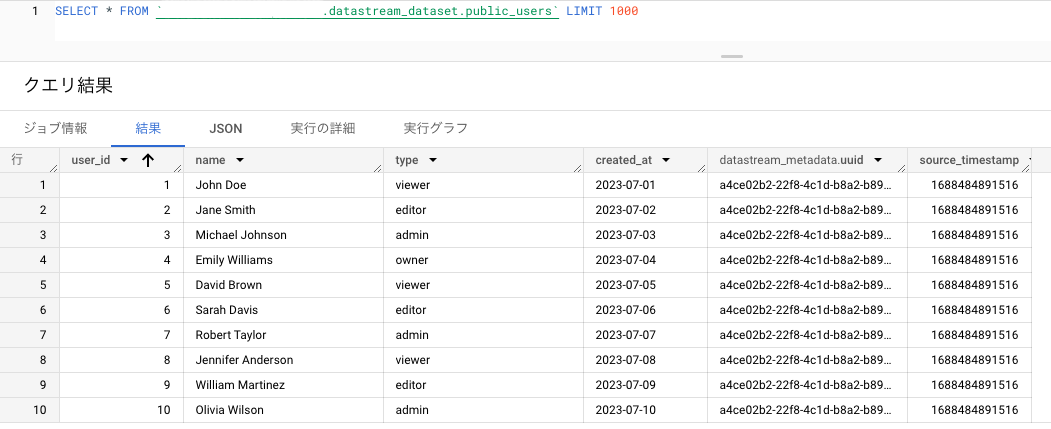Click the クエリ結果 heading
Viewport: 1051px width, 429px height.
(68, 85)
